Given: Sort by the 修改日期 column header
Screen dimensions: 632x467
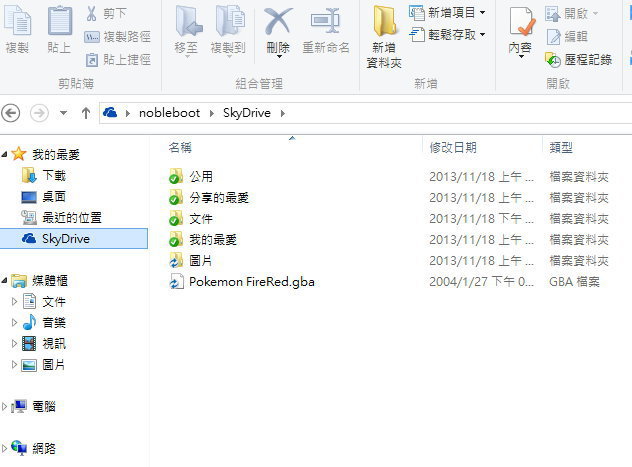Looking at the screenshot, I should (453, 148).
